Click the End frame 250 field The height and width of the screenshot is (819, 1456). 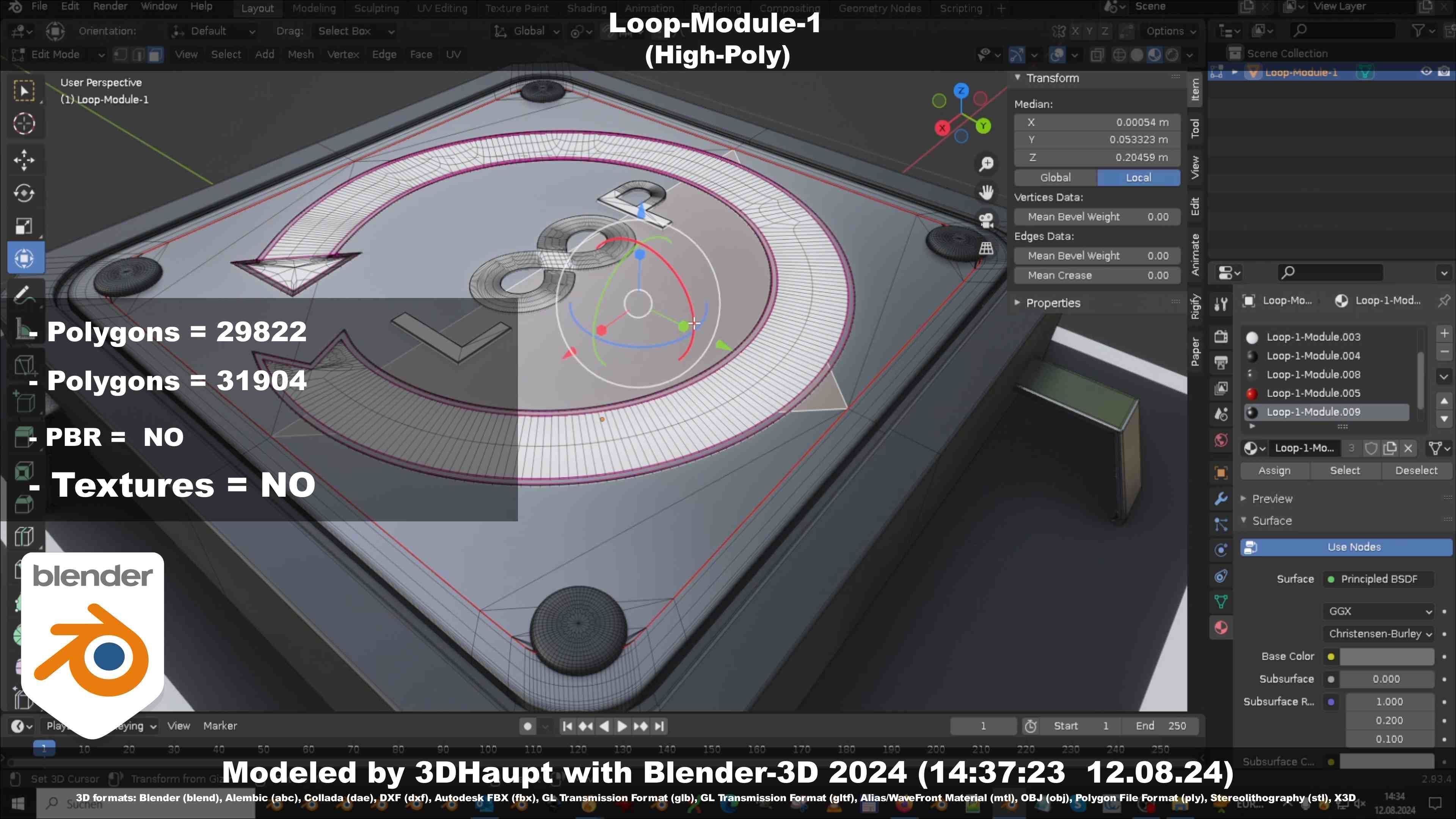tap(1161, 726)
